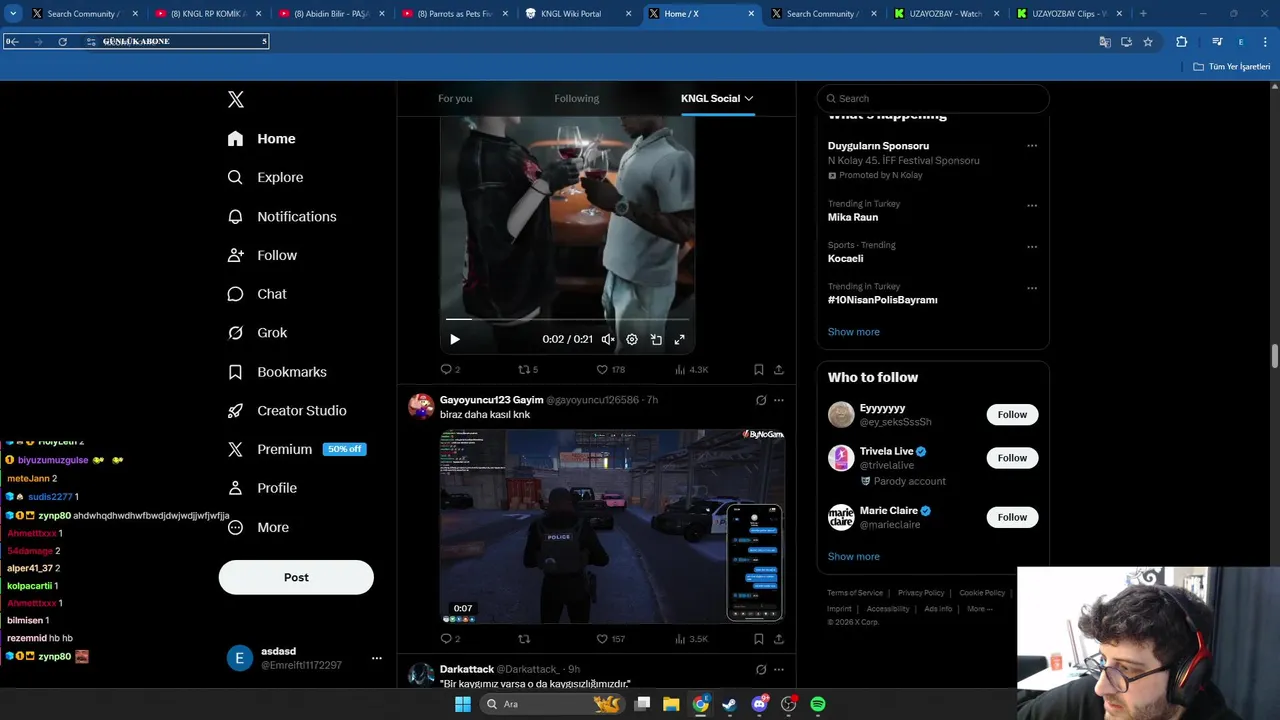This screenshot has height=720, width=1280.
Task: Open the Notifications bell
Action: [x=282, y=216]
